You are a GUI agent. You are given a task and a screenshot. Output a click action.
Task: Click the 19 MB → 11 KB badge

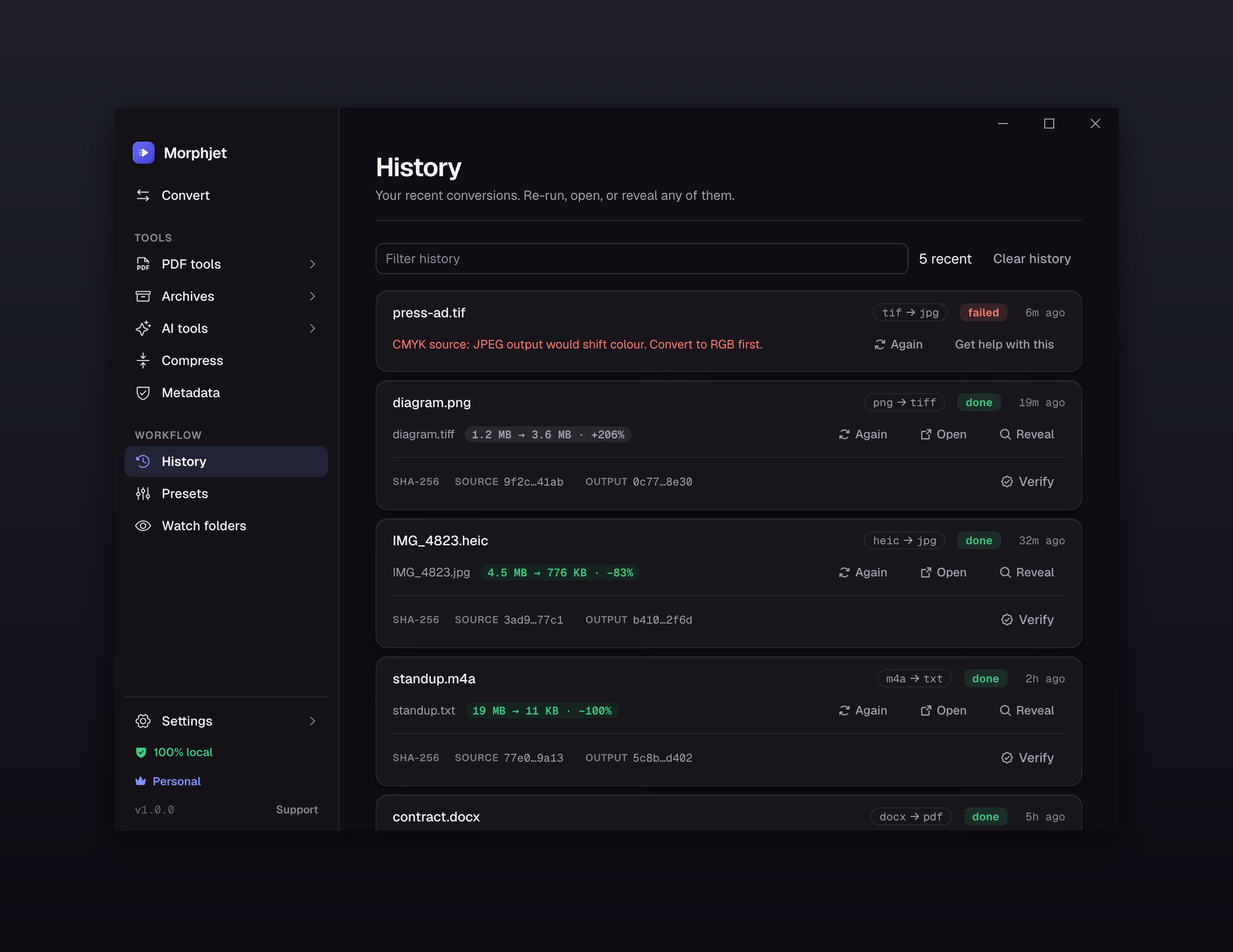541,710
